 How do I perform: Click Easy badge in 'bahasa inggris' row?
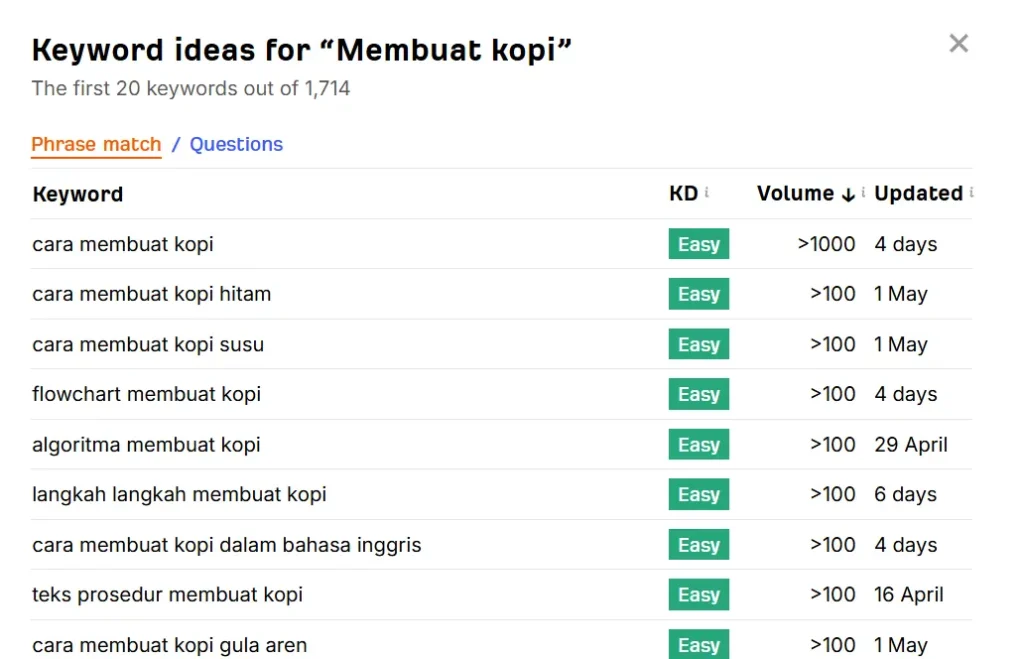pos(699,545)
